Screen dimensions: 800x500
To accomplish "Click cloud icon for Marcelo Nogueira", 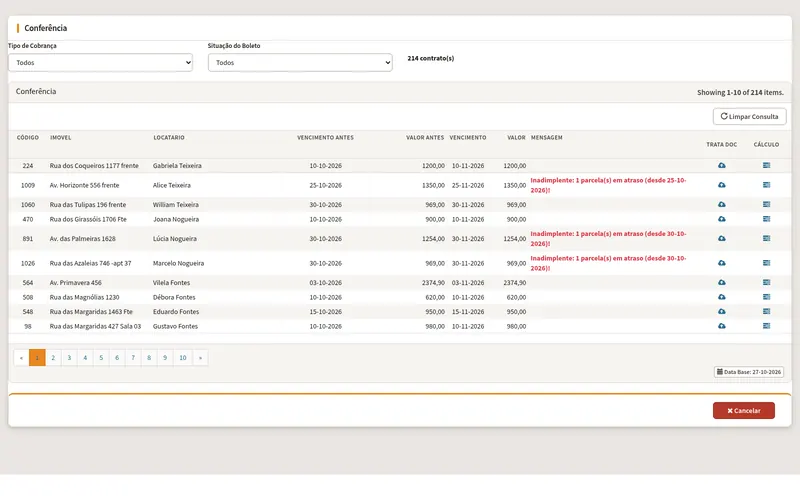I will [x=721, y=263].
